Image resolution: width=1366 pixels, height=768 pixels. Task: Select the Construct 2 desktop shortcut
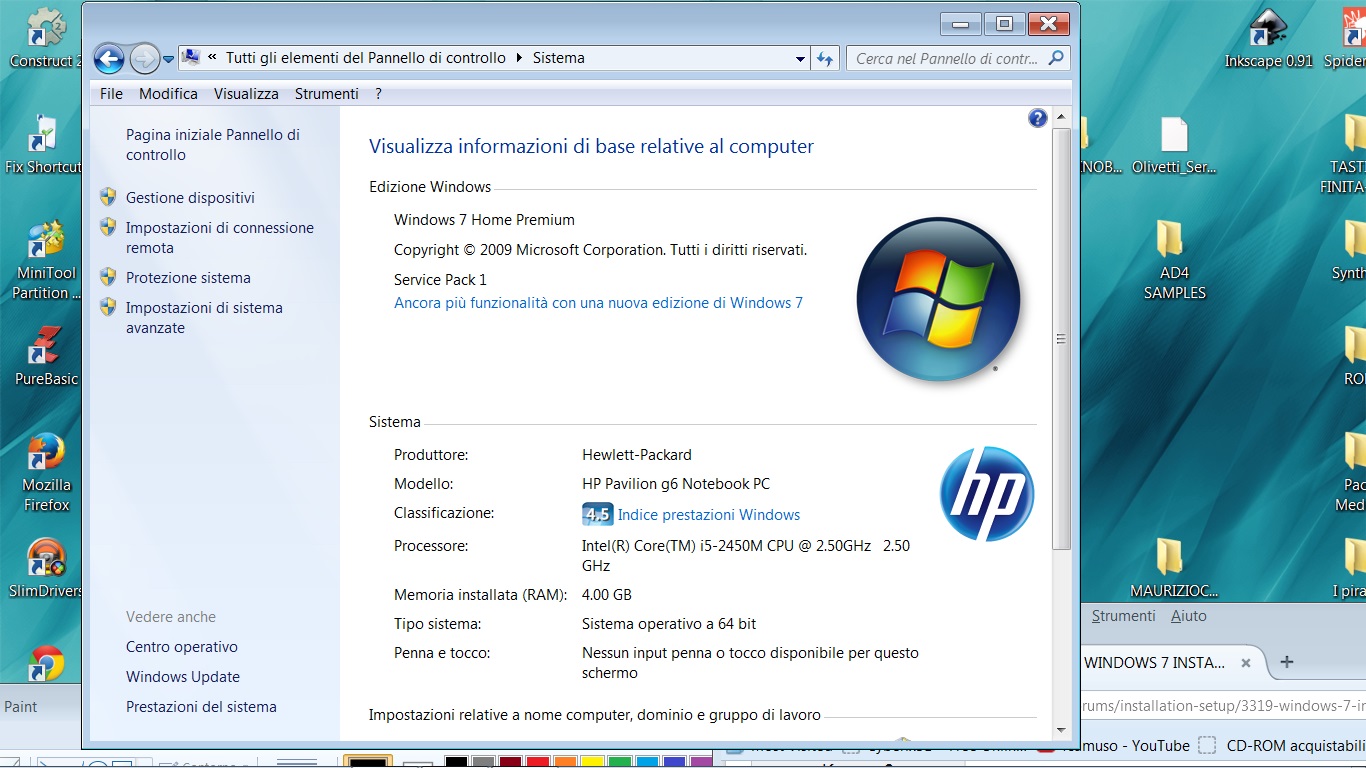pos(44,38)
